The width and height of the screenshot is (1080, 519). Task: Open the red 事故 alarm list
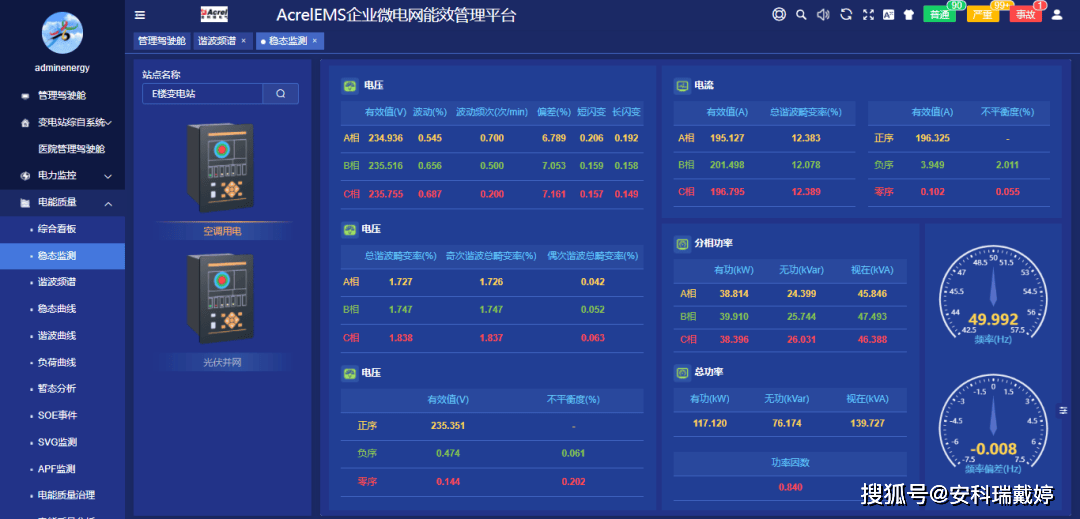1026,14
